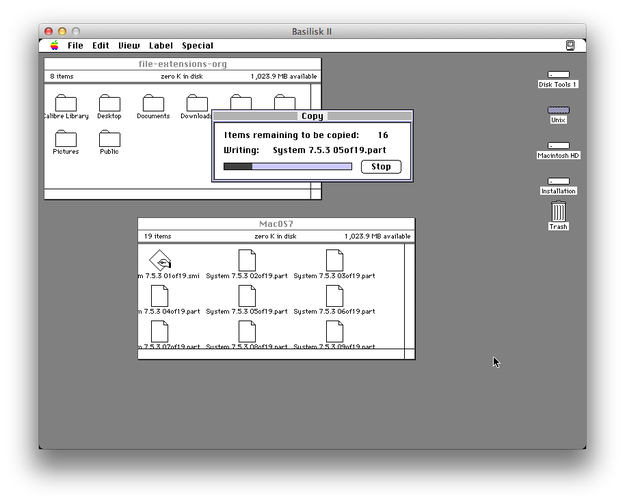Select System 7.5.3 09of19.part file icon
625x503 pixels.
coord(334,331)
